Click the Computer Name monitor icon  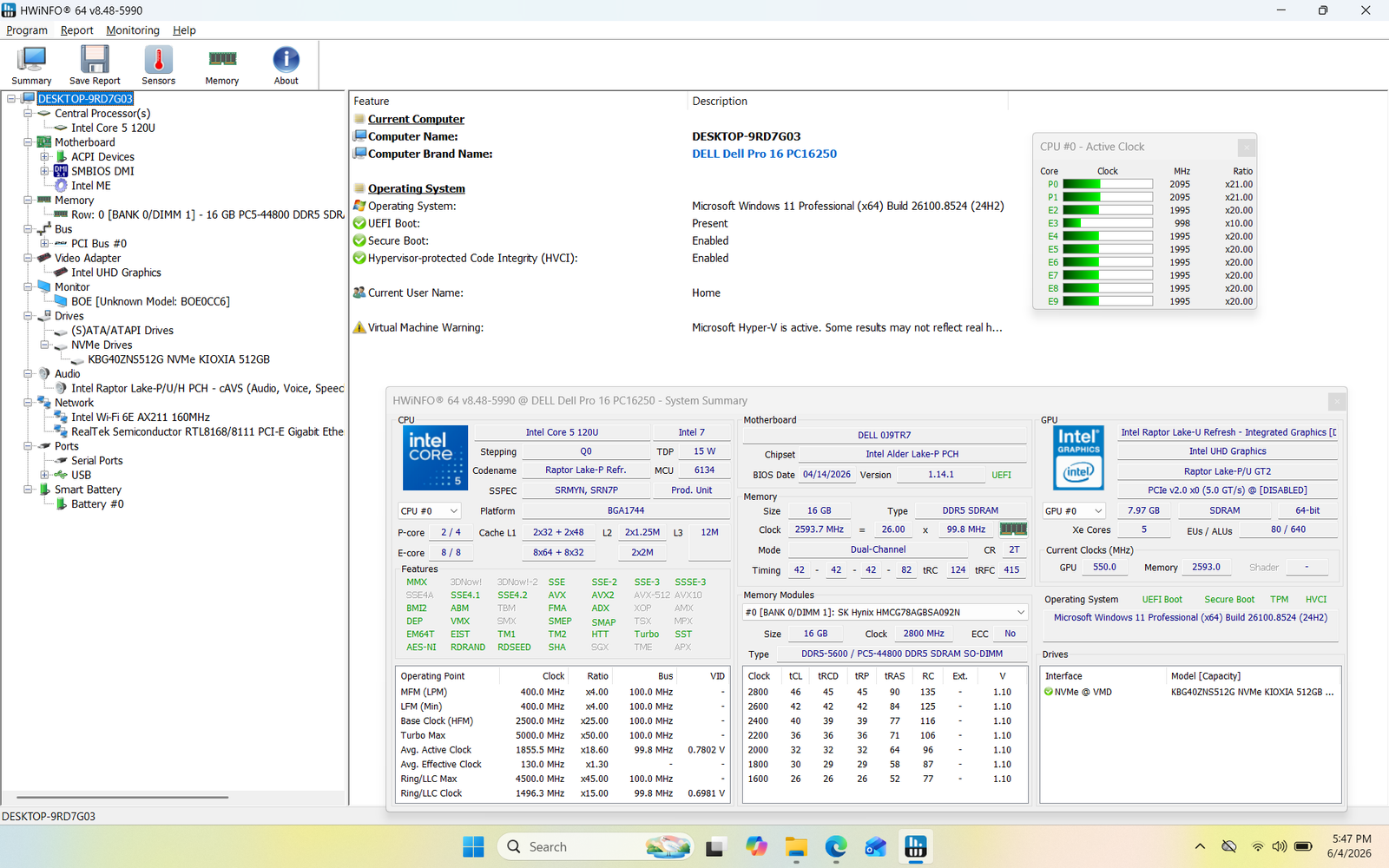pyautogui.click(x=359, y=136)
